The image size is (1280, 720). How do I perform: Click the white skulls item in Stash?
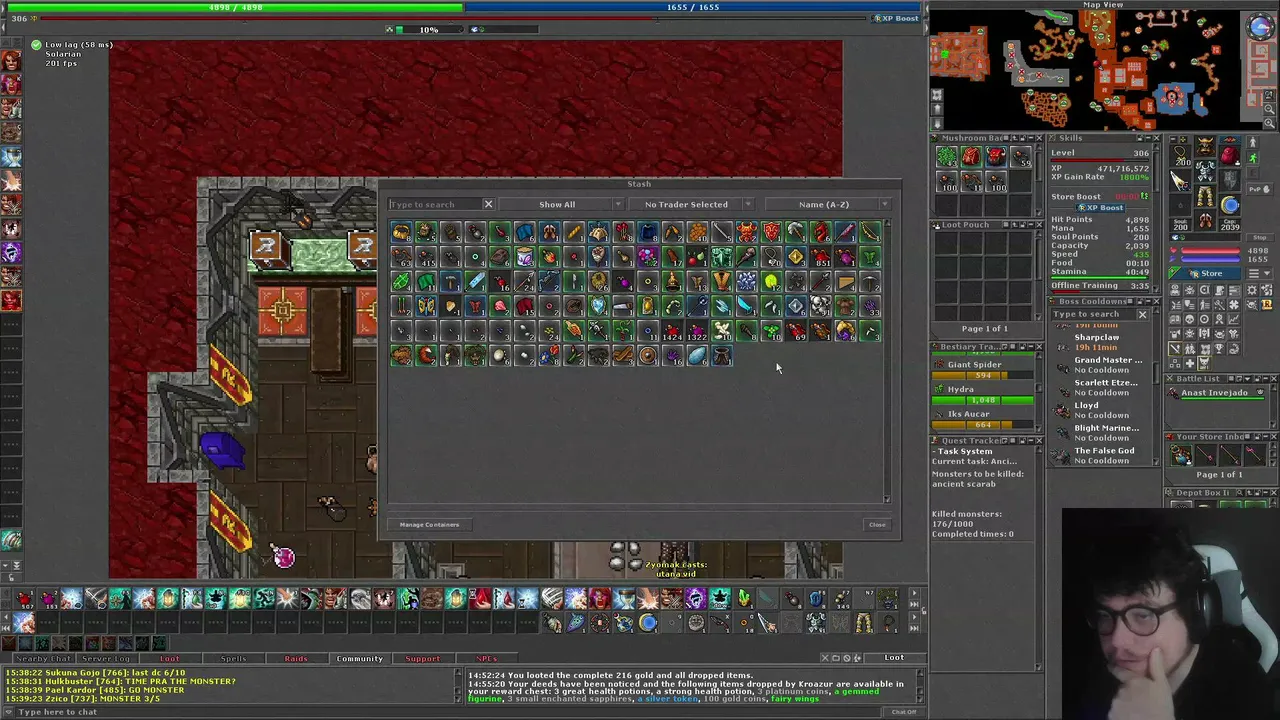(x=820, y=306)
